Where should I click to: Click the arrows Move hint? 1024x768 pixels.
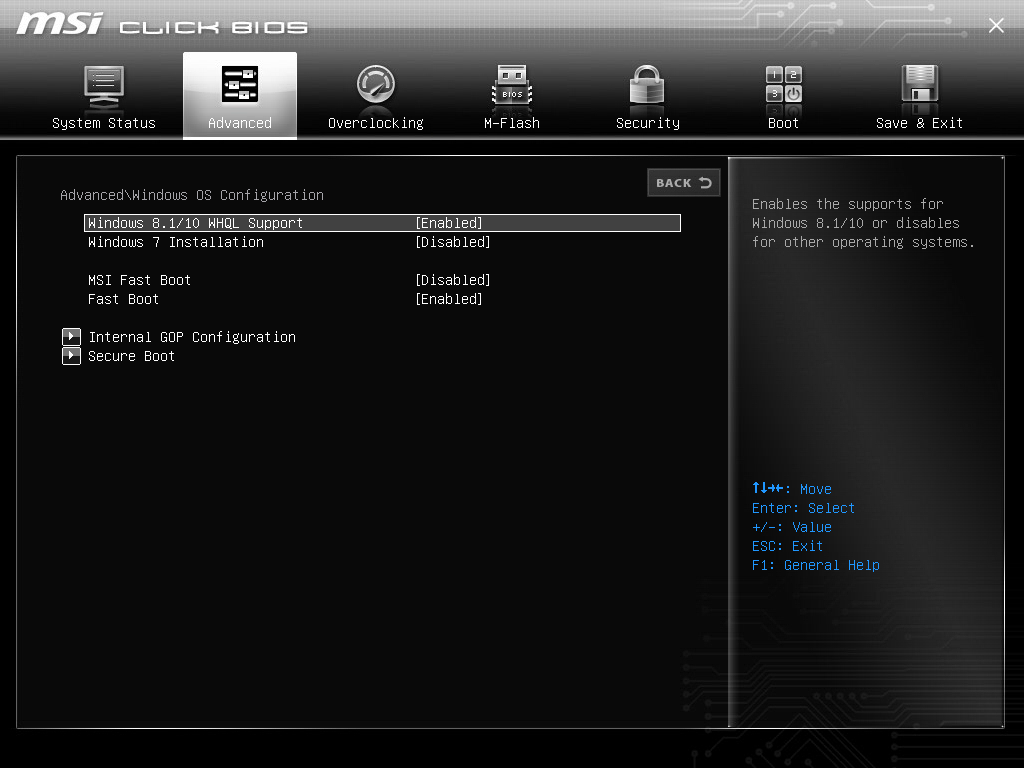pos(792,488)
